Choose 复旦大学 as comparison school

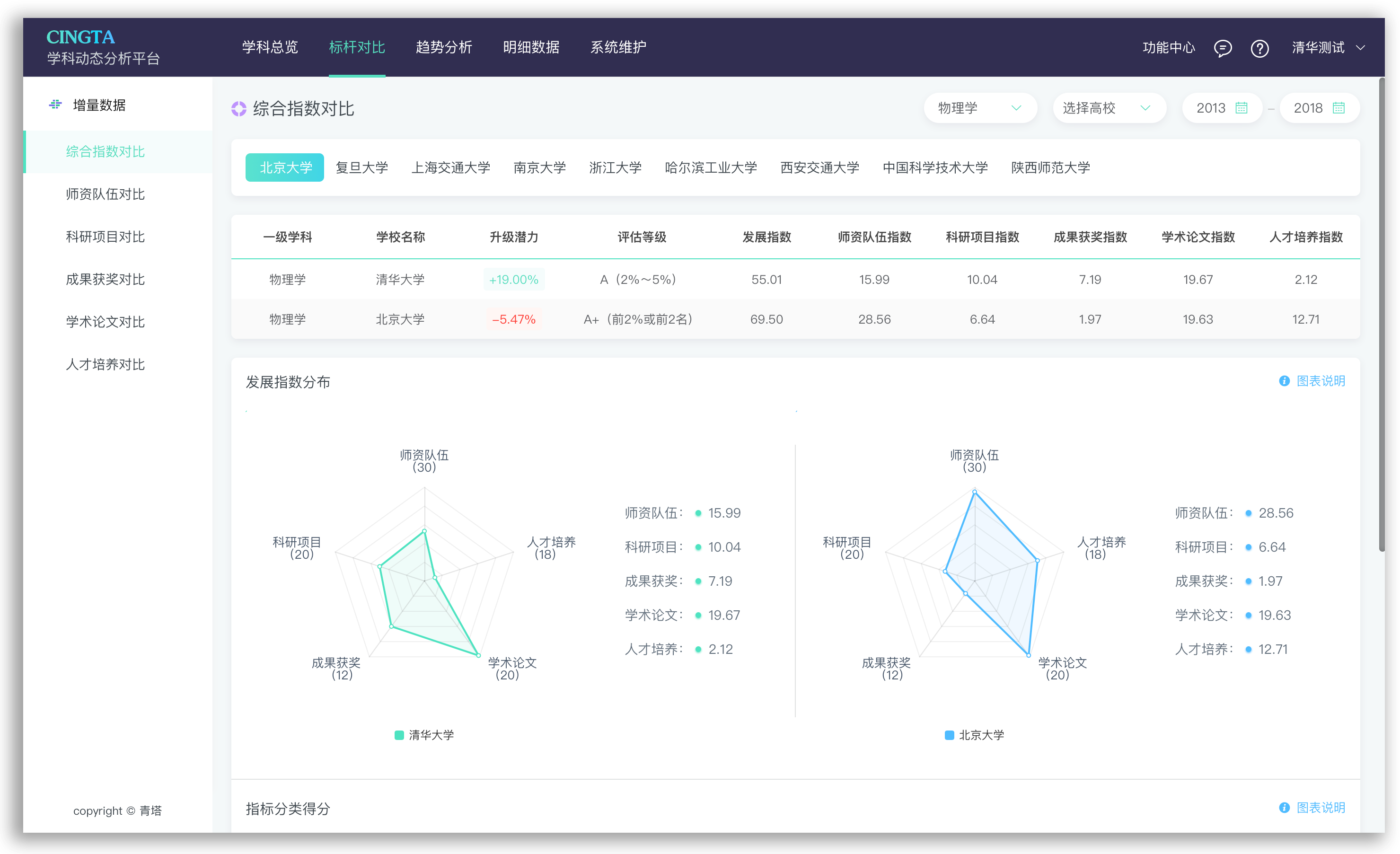pos(362,167)
